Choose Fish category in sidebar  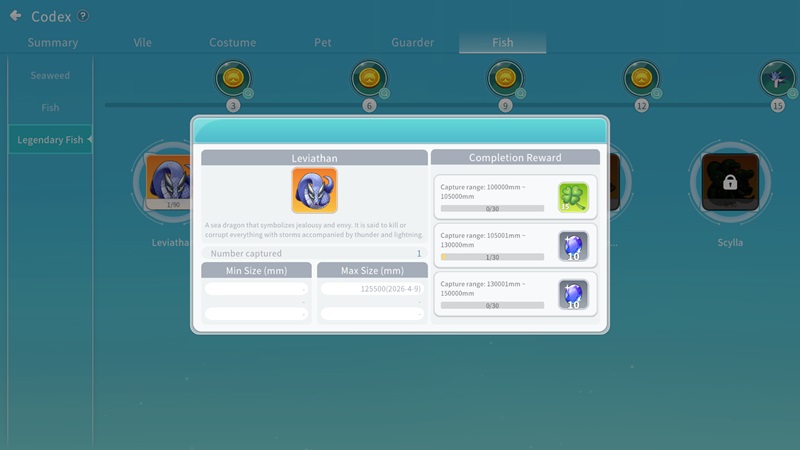(x=50, y=108)
